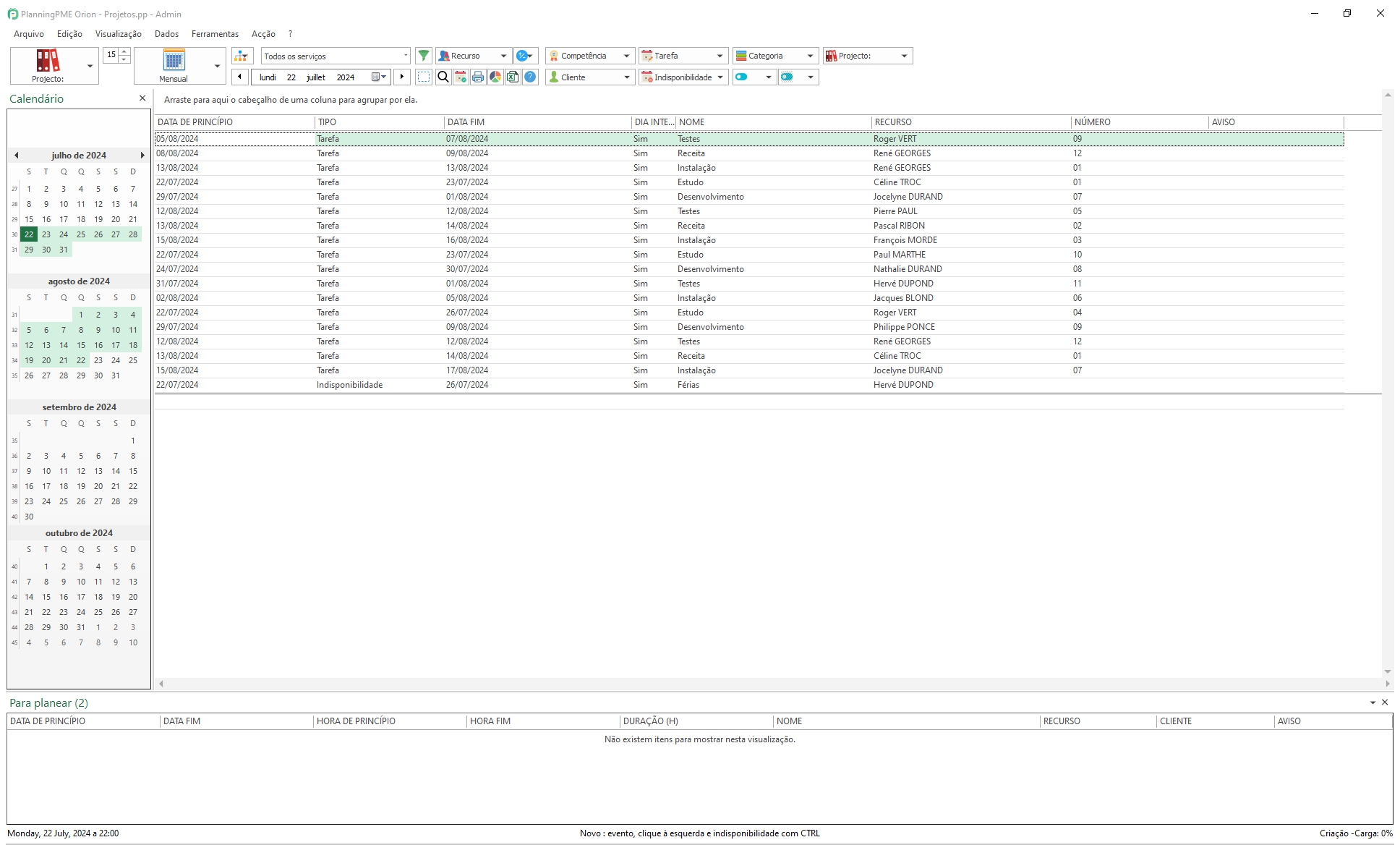Click outubro de 2024 month header
Screen dimensions: 1400x845
pyautogui.click(x=79, y=533)
